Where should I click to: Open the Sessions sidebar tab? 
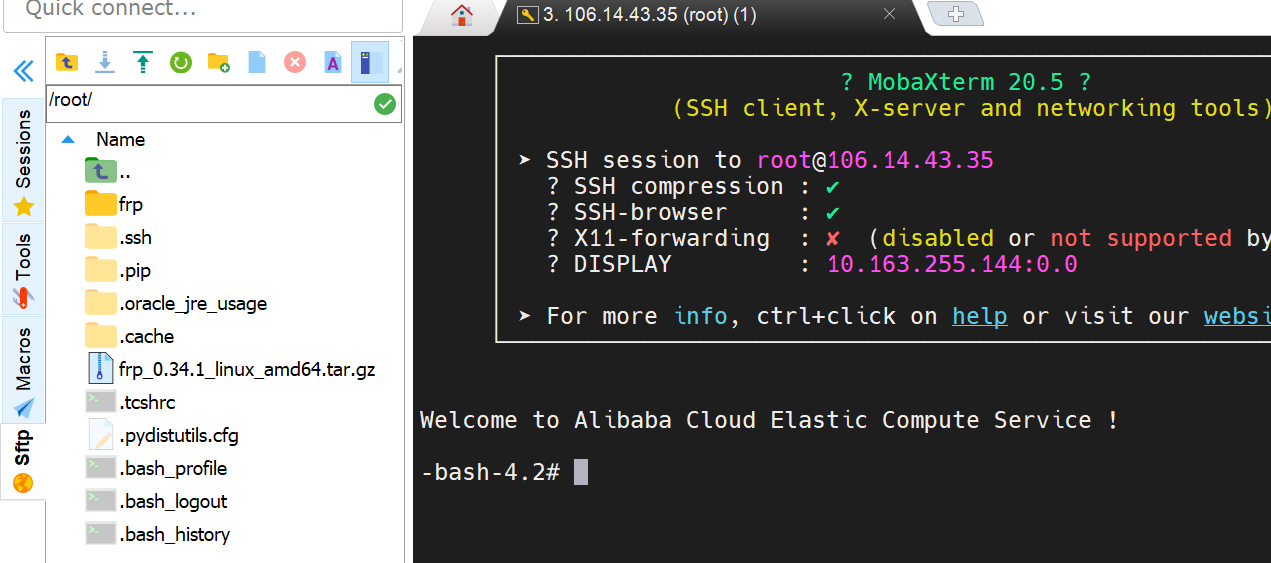(x=23, y=162)
